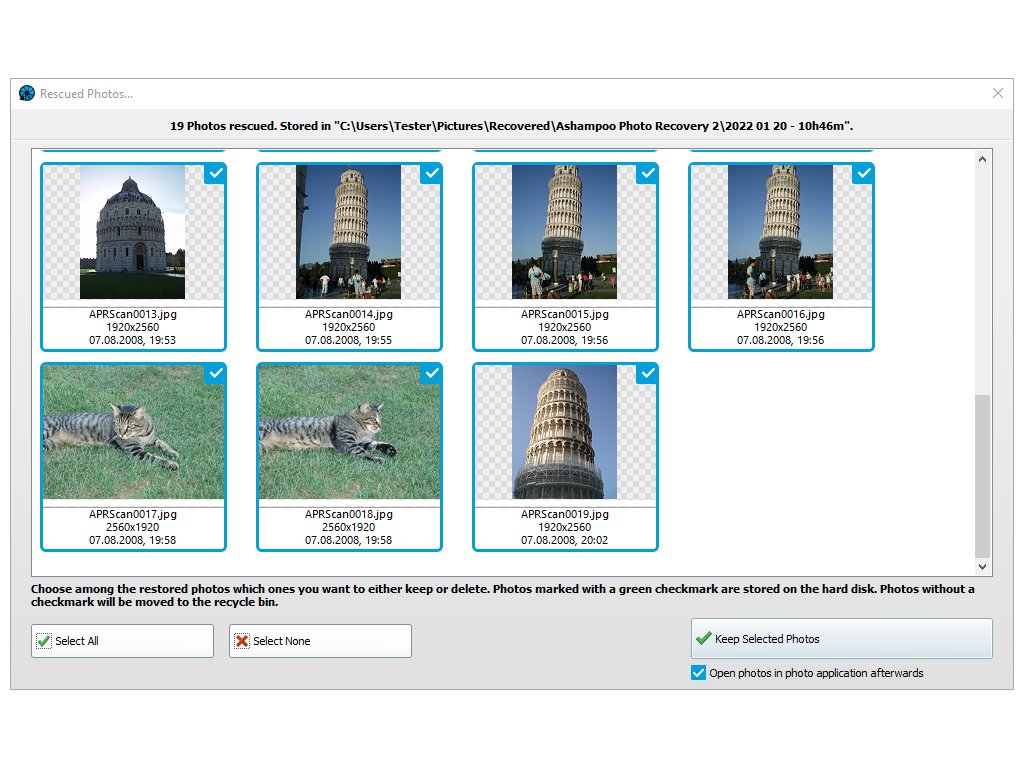
Task: Click the scrollbar down arrow
Action: [x=982, y=567]
